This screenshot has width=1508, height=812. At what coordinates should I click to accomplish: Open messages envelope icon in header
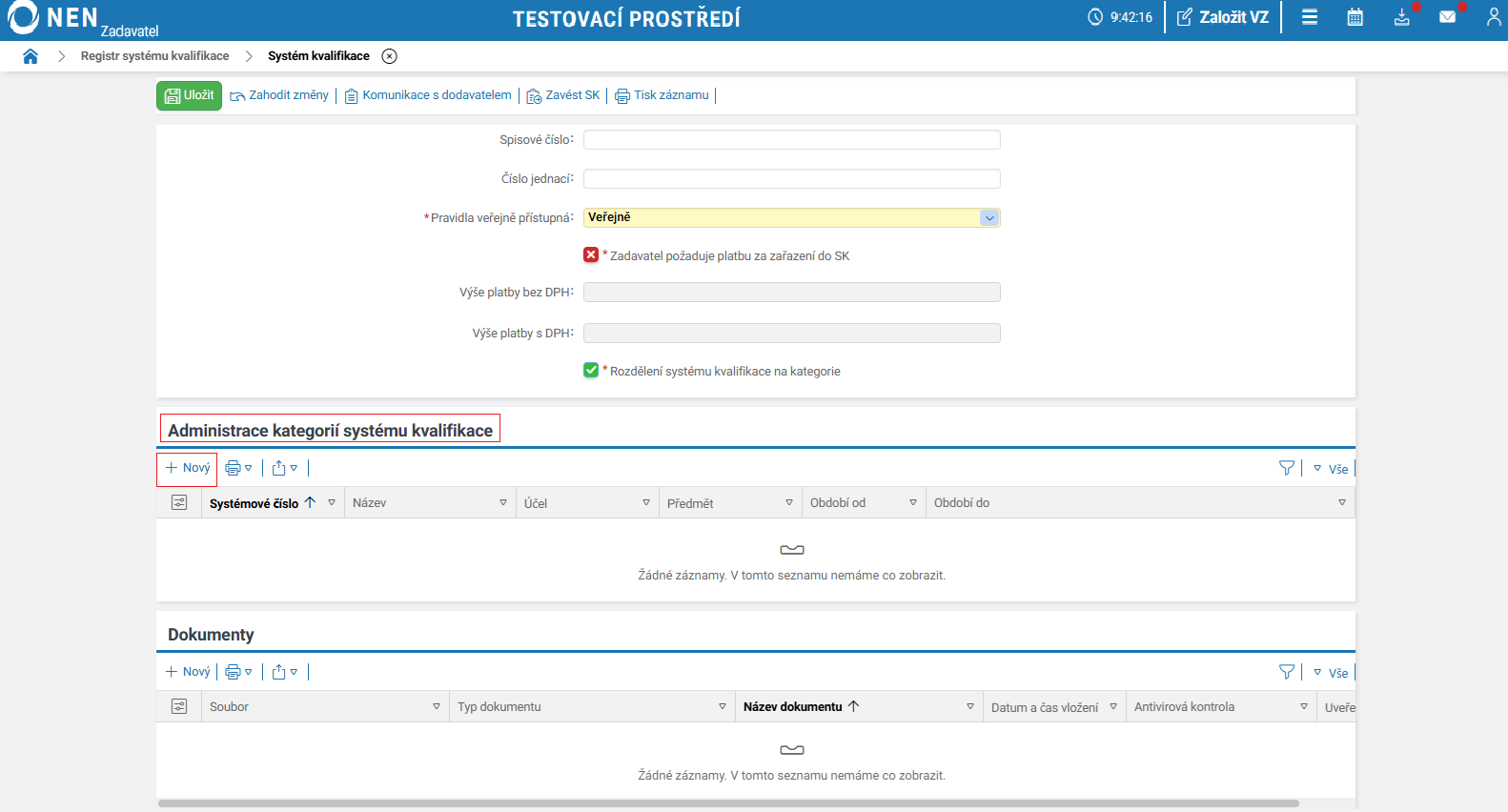pyautogui.click(x=1447, y=17)
